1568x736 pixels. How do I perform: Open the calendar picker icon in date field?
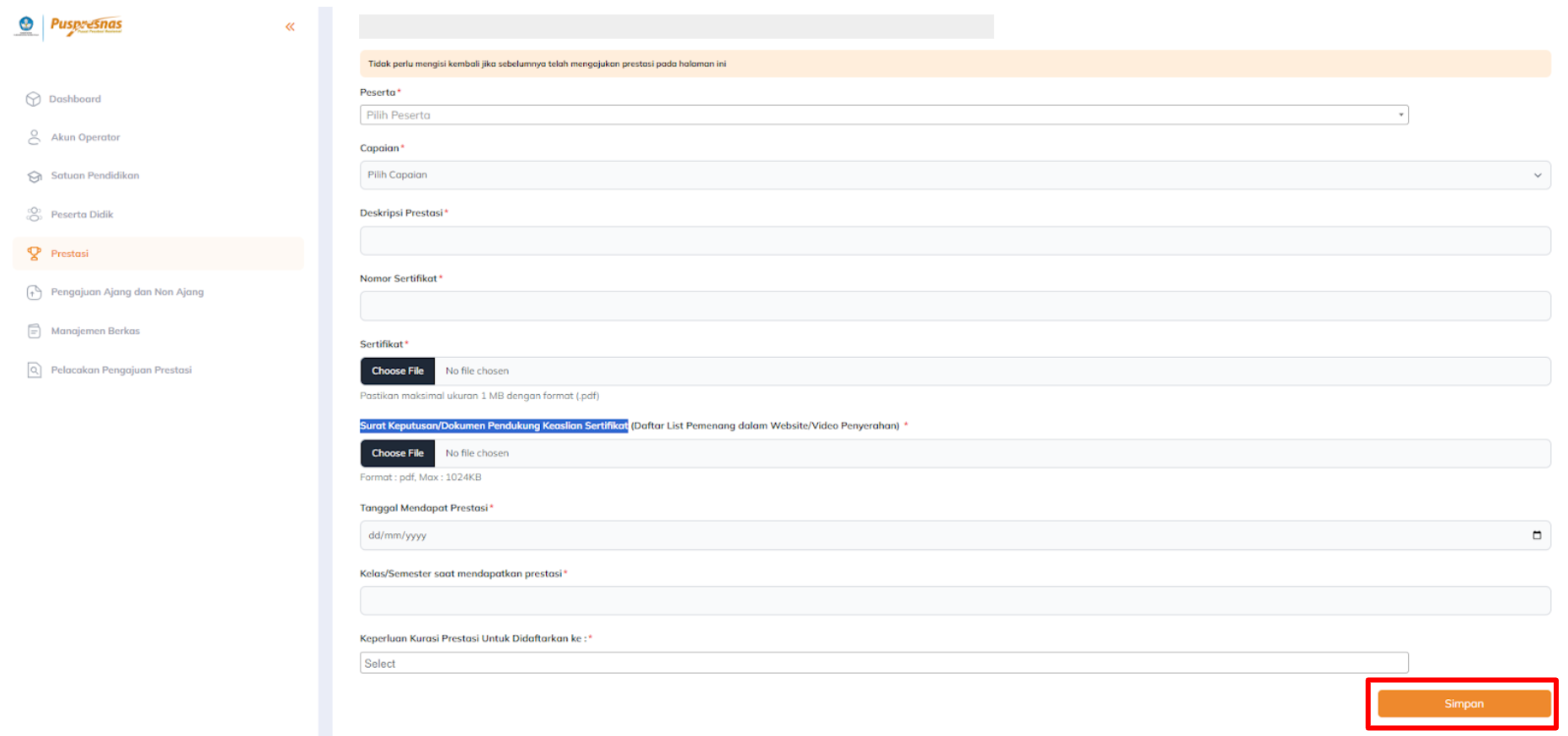(x=1537, y=536)
